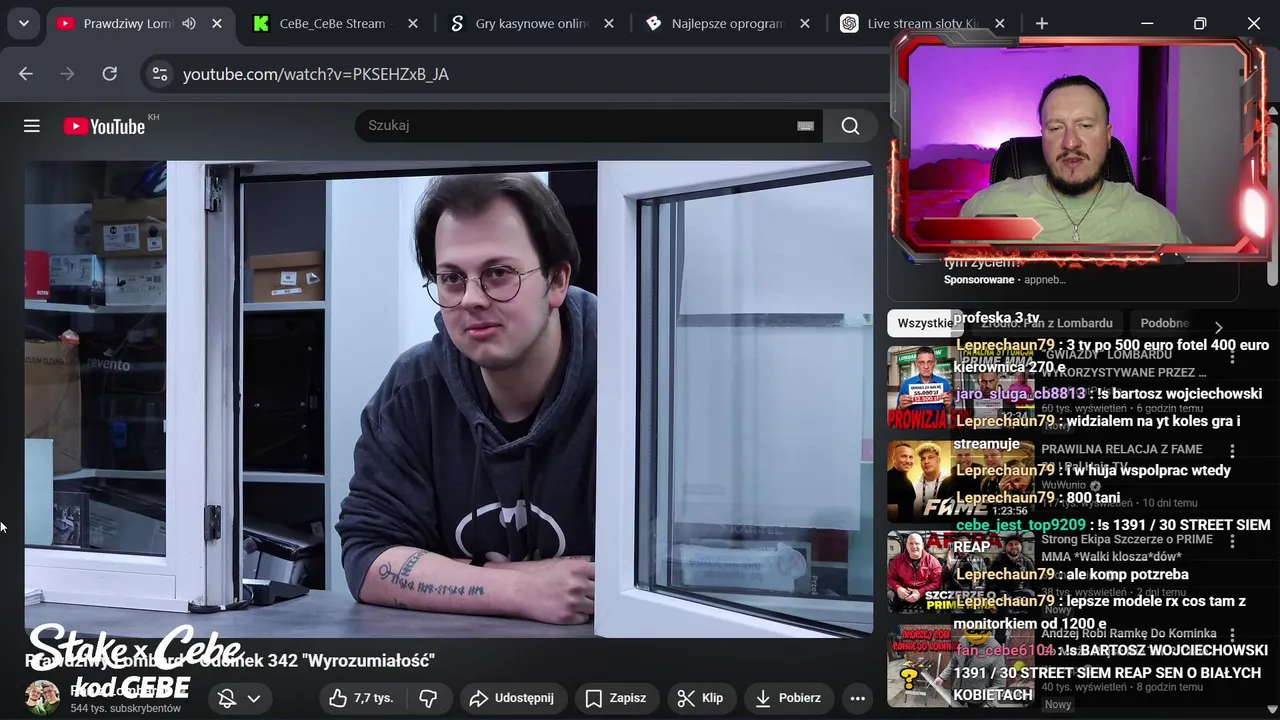1280x720 pixels.
Task: Switch to the CeBe_CeBe Stream tab
Action: pyautogui.click(x=333, y=23)
